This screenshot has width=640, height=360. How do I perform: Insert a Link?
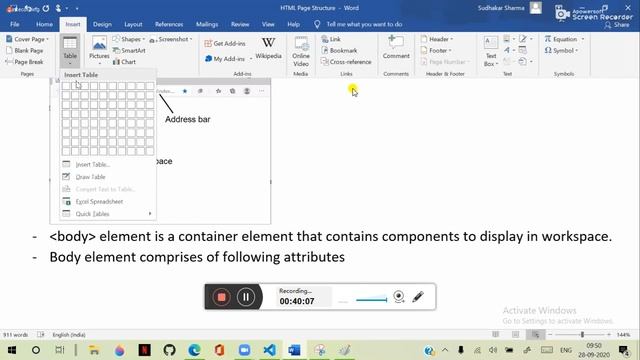[331, 39]
